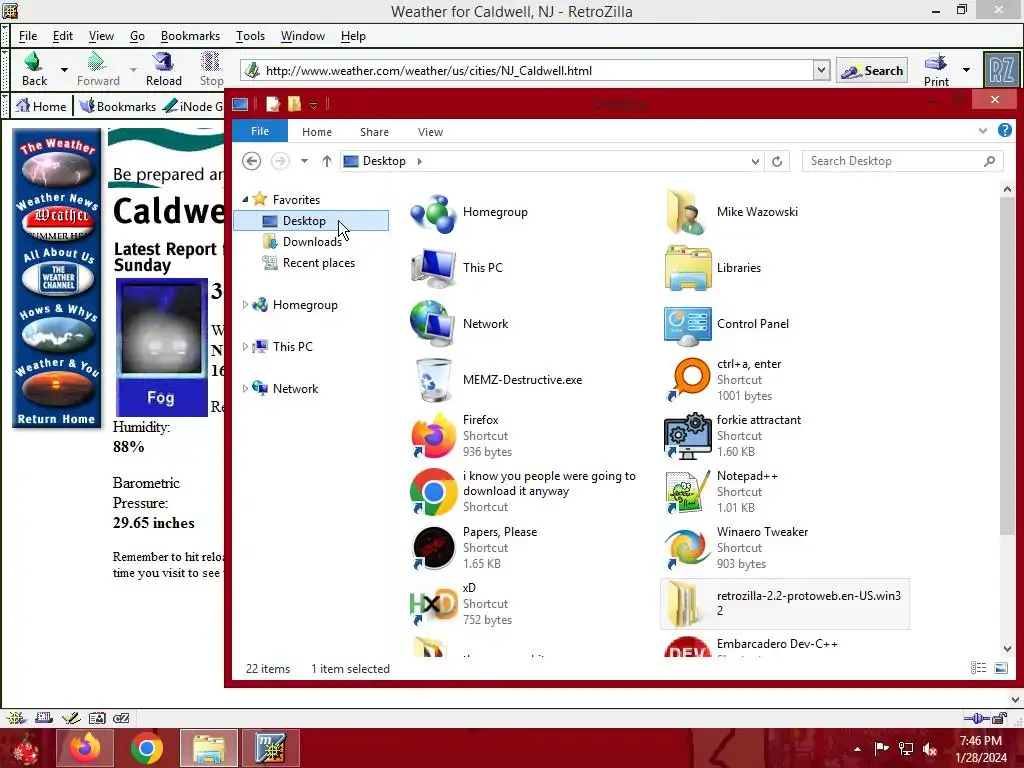
Task: Click the Hows & Whys cloud image
Action: point(57,334)
